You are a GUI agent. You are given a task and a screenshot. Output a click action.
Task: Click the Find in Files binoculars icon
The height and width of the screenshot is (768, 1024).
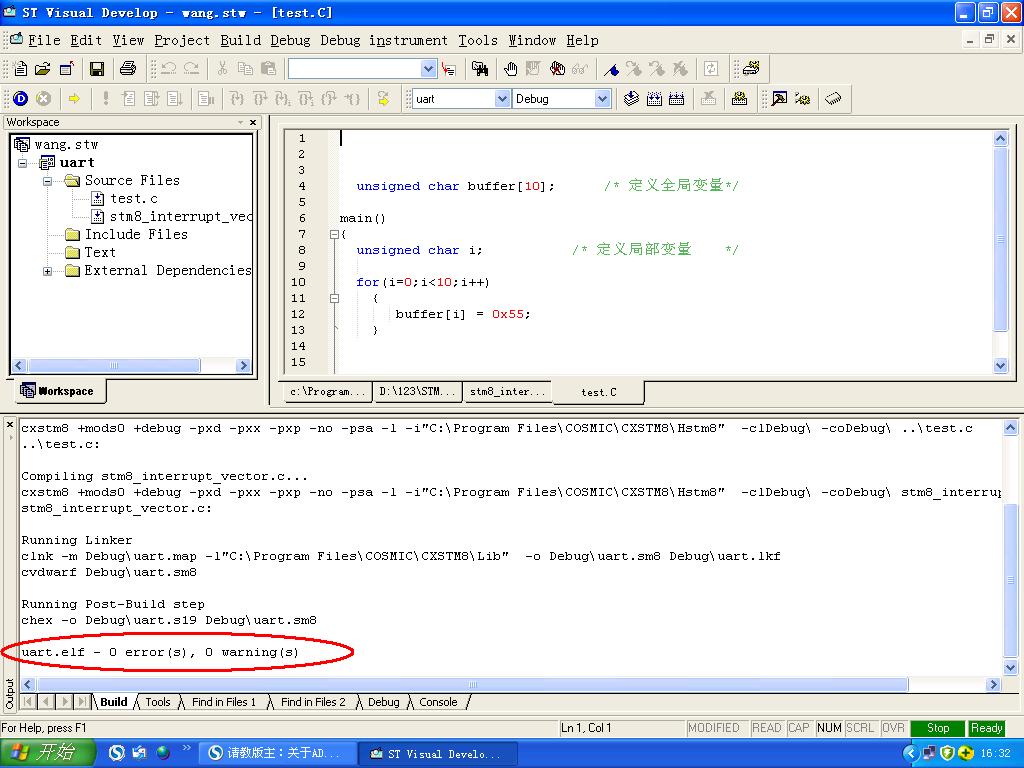point(480,69)
